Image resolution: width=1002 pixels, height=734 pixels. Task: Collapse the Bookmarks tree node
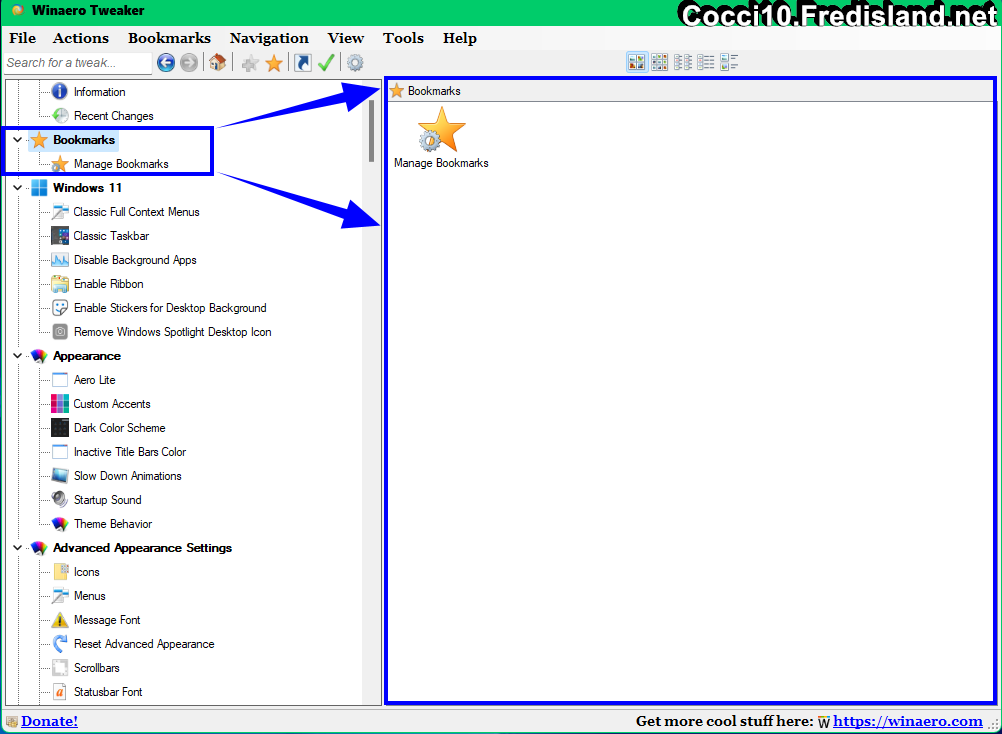pyautogui.click(x=17, y=140)
